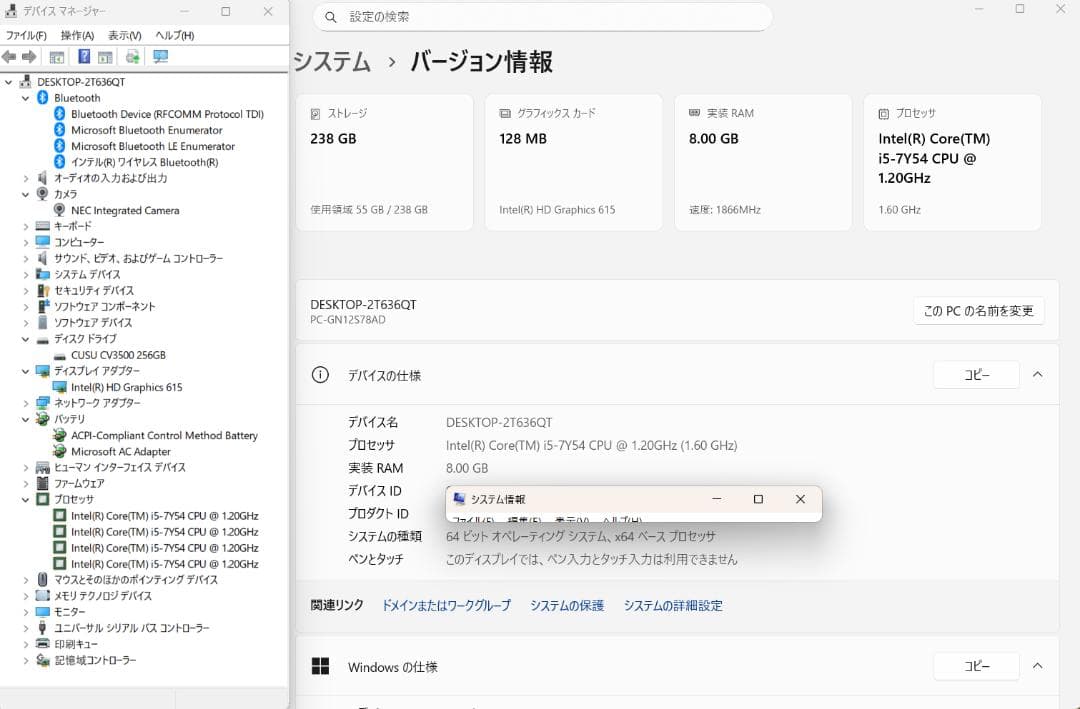
Task: Select NEC Integrated Camera device icon
Action: [x=61, y=210]
